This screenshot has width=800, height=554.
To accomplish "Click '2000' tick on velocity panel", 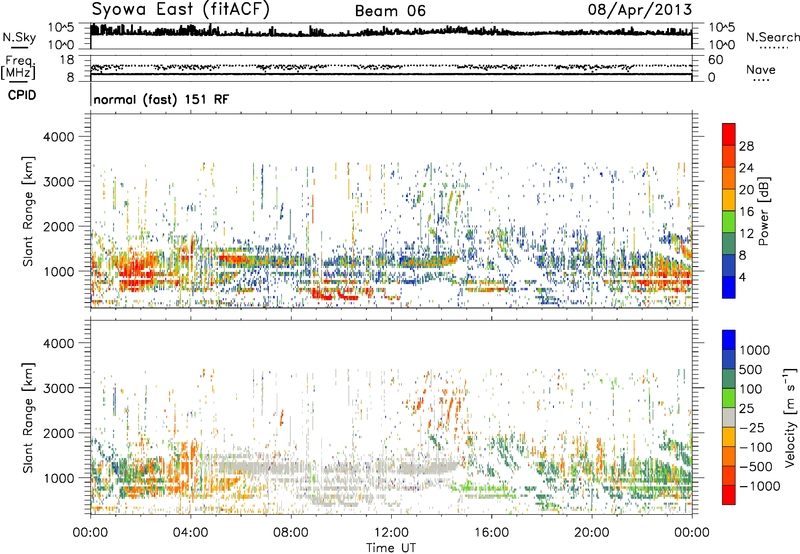I will coord(59,433).
